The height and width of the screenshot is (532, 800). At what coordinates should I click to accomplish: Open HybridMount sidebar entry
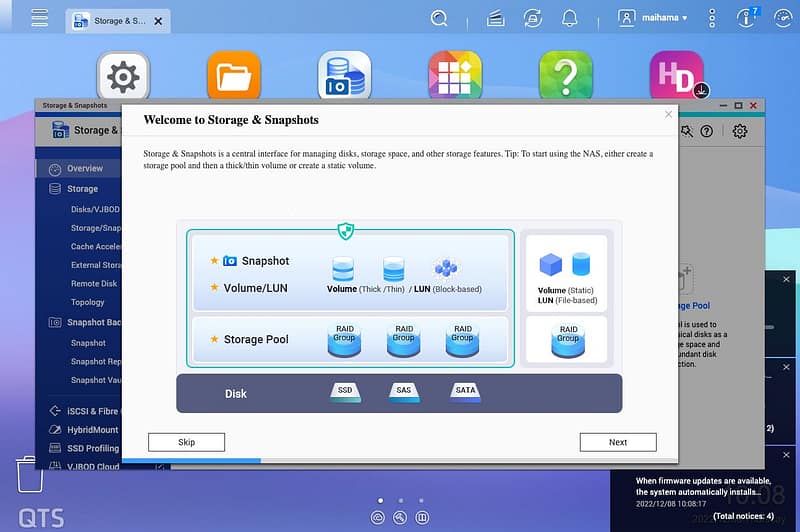pos(84,430)
